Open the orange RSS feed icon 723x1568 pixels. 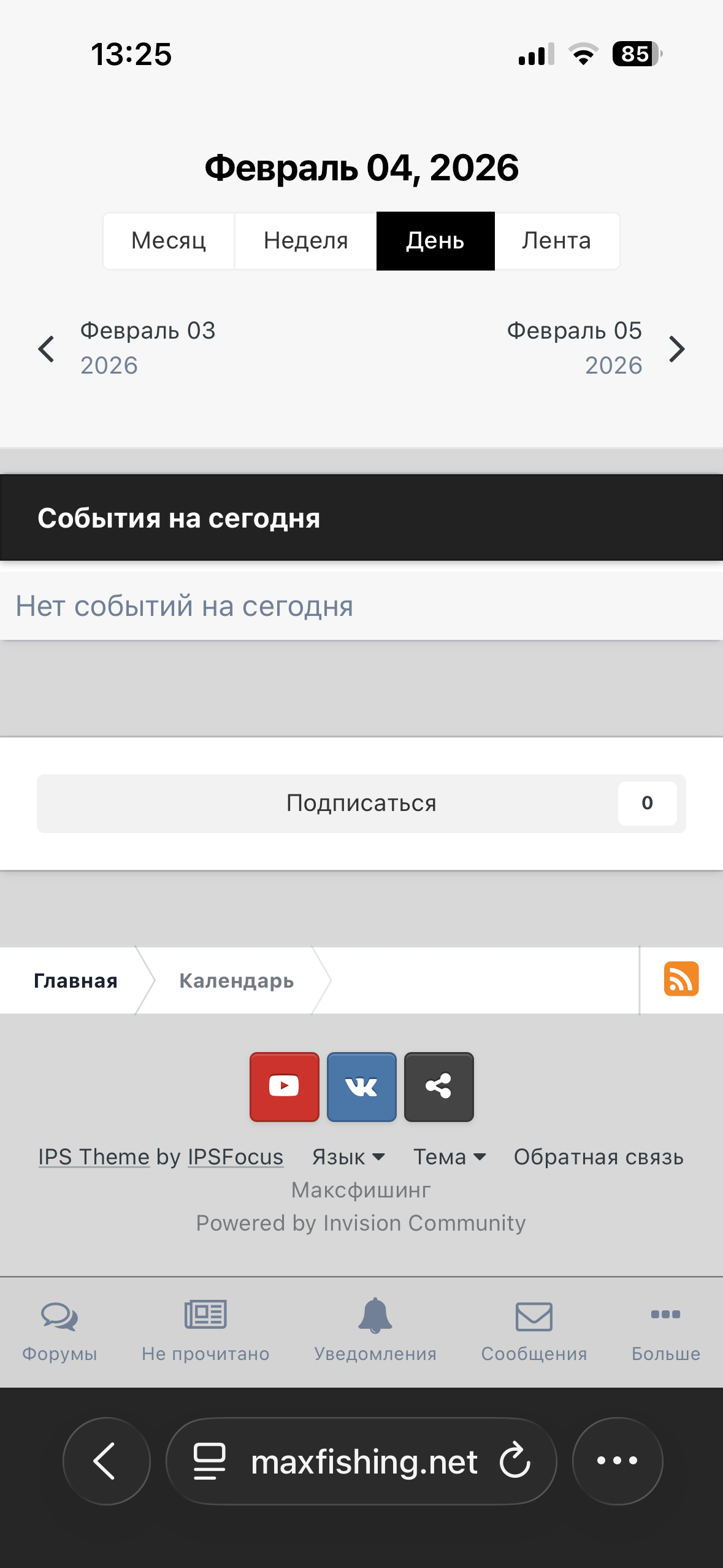[681, 979]
